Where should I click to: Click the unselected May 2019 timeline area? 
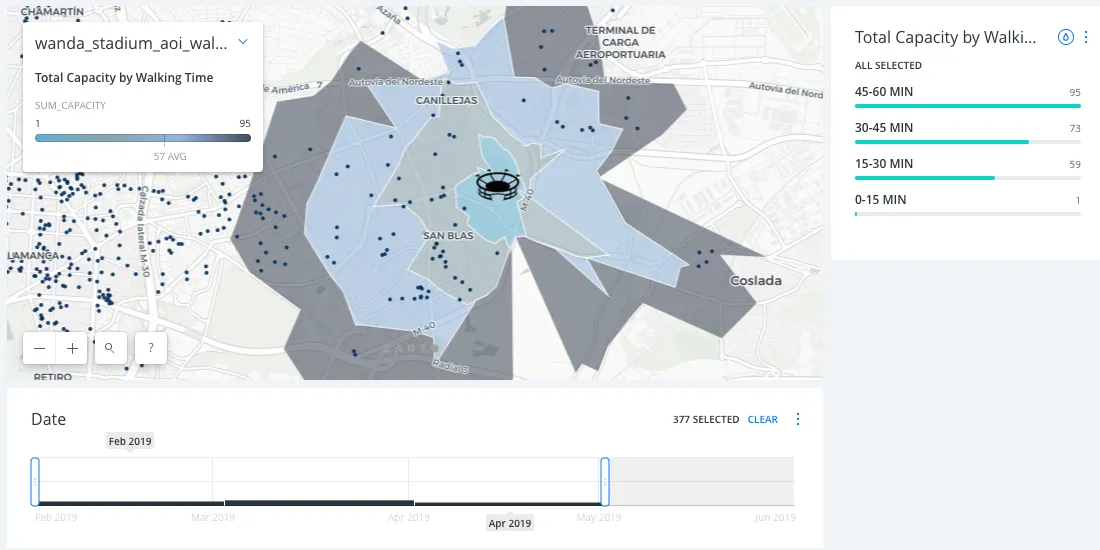coord(700,481)
